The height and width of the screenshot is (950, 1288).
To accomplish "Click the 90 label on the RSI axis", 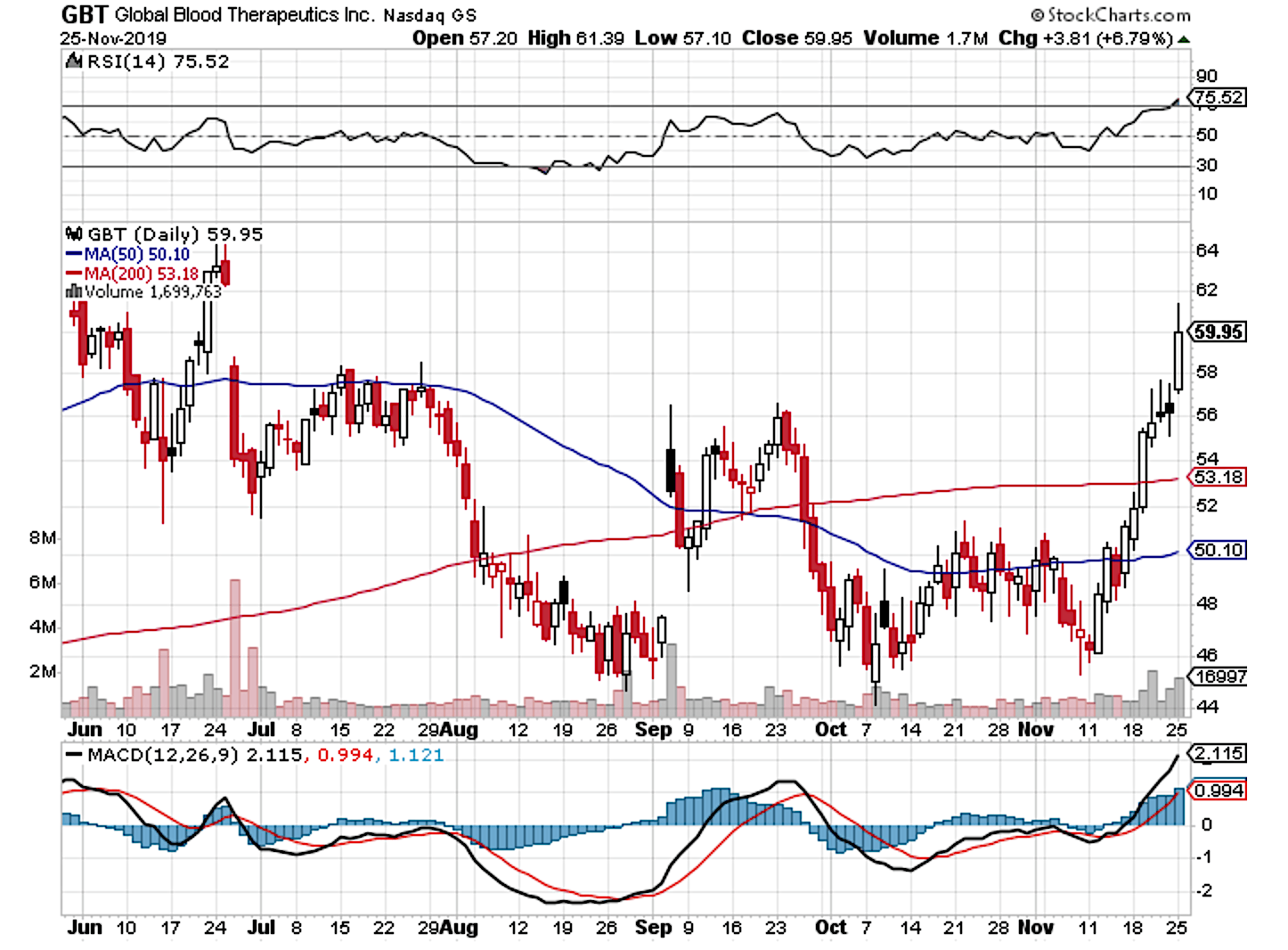I will [x=1207, y=77].
